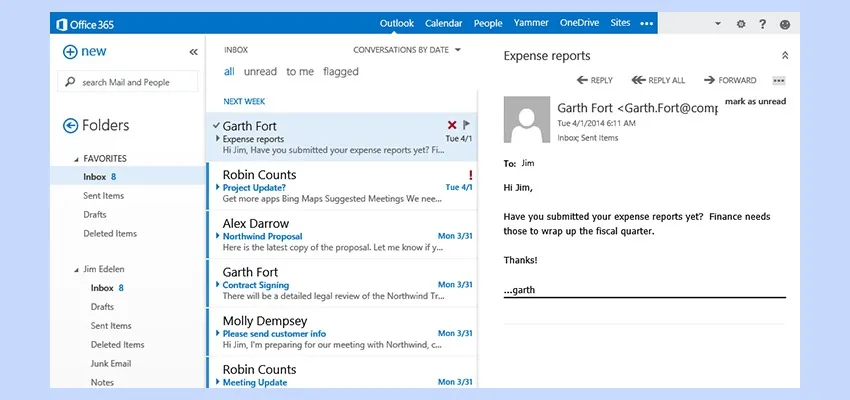The width and height of the screenshot is (850, 400).
Task: Select mark as unread option
Action: coord(755,101)
